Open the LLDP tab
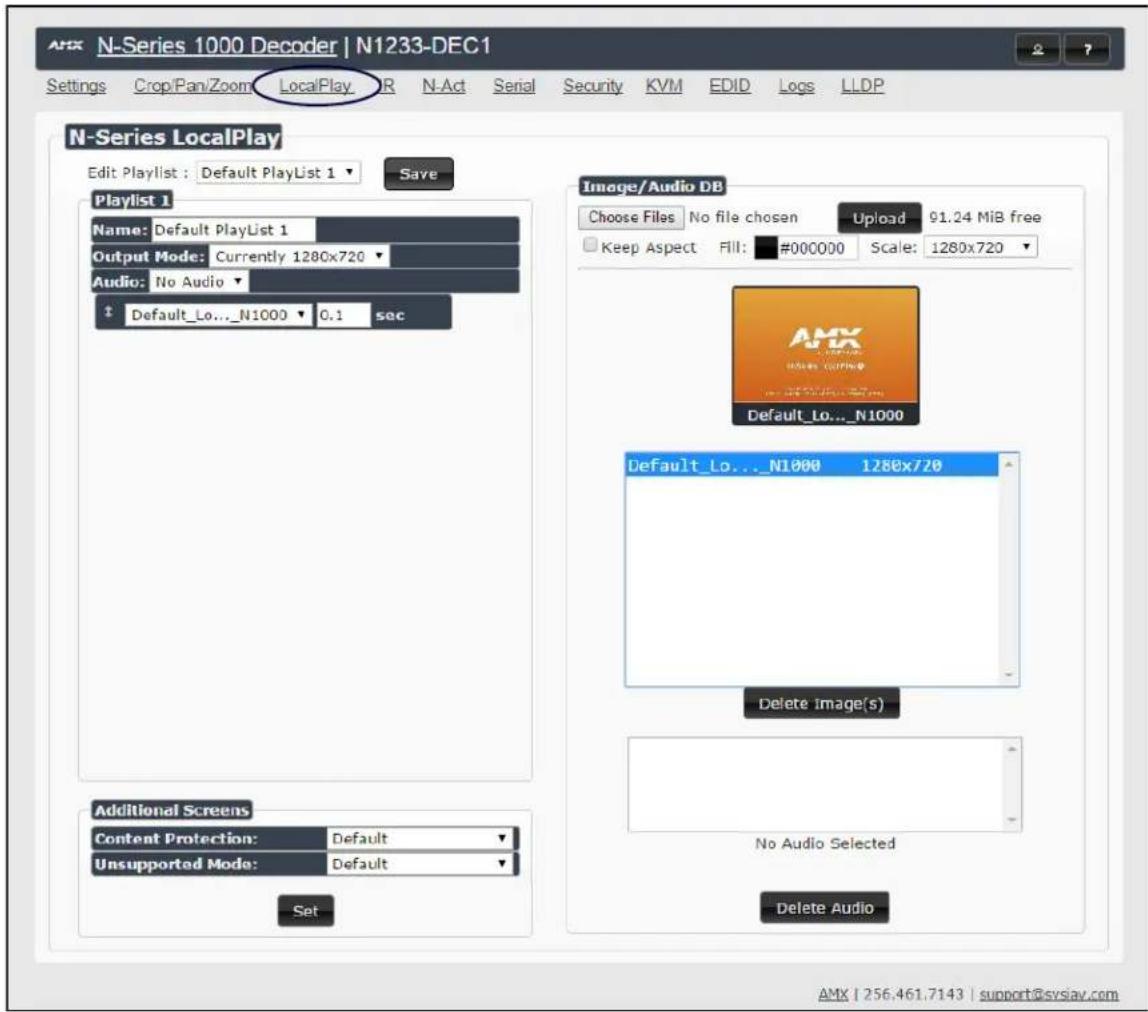This screenshot has width=1148, height=1012. 862,86
